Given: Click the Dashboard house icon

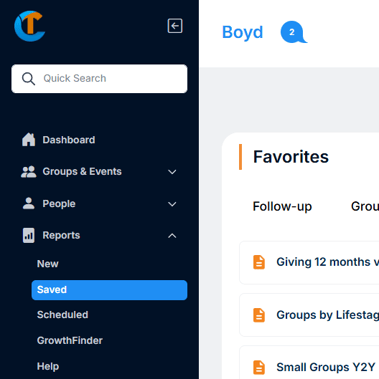Looking at the screenshot, I should pyautogui.click(x=29, y=140).
